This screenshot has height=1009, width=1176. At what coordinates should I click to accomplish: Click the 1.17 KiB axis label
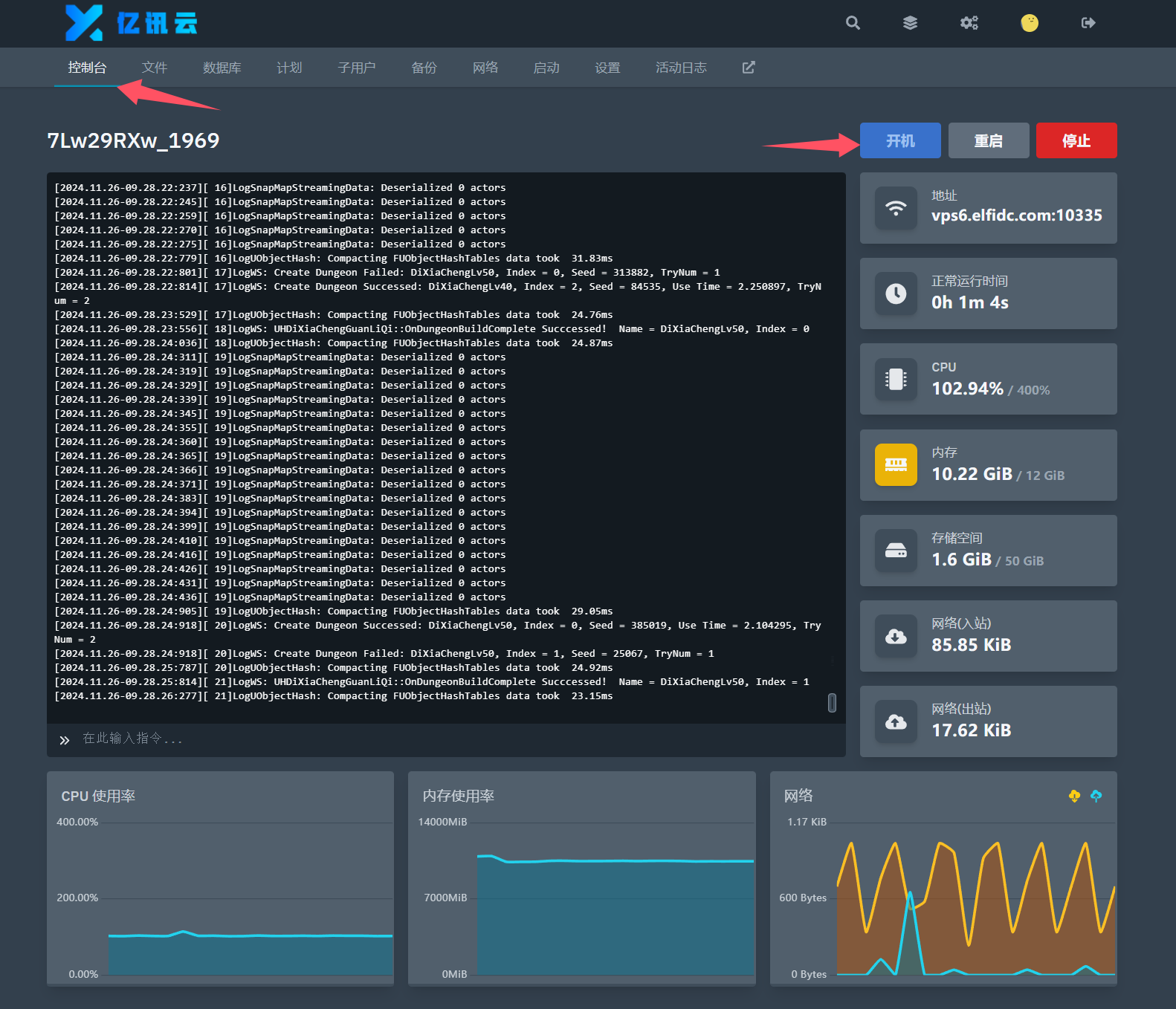[807, 822]
